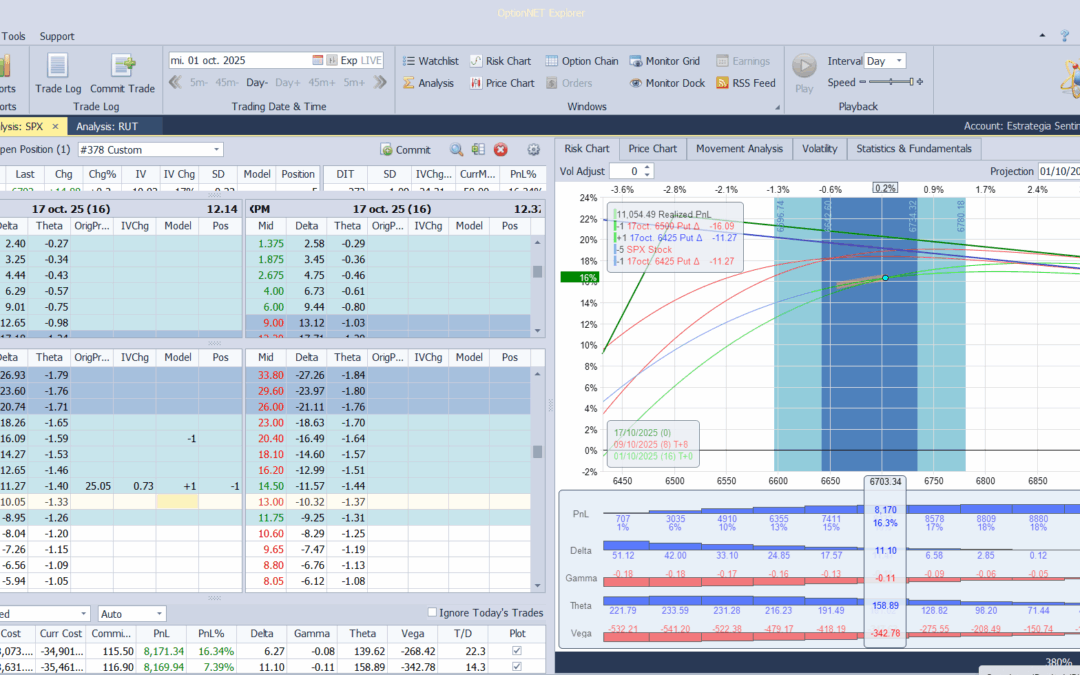
Task: Click the Commit button
Action: point(405,149)
